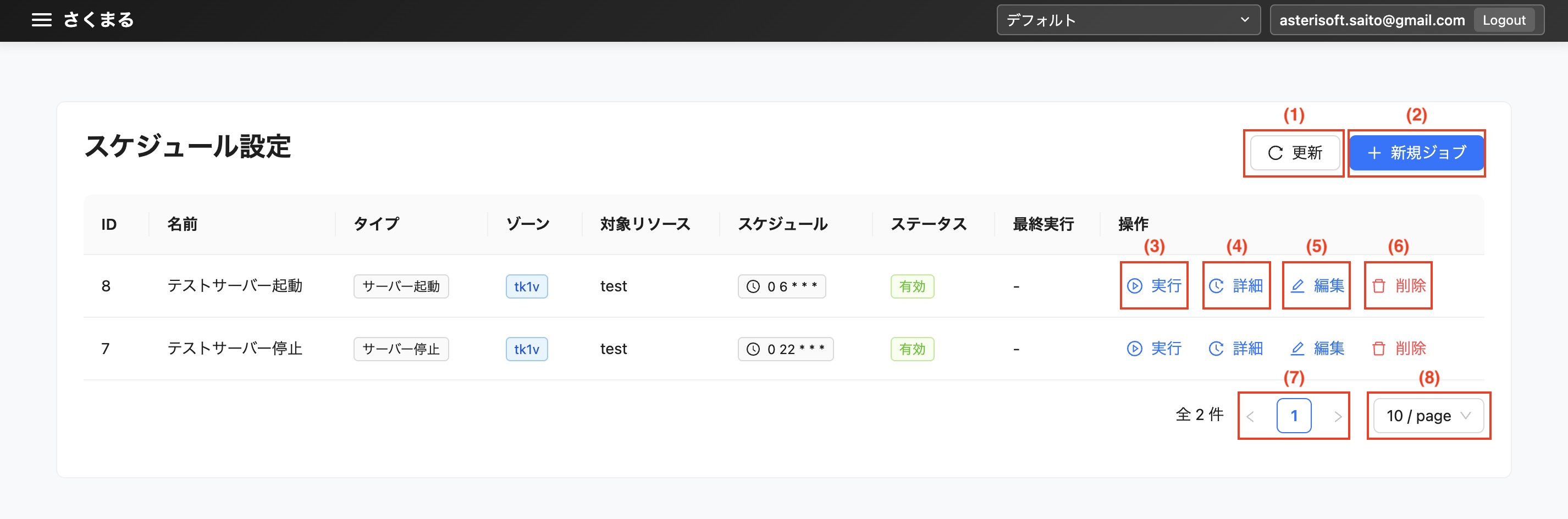Click the ステータス column header

pos(928,224)
